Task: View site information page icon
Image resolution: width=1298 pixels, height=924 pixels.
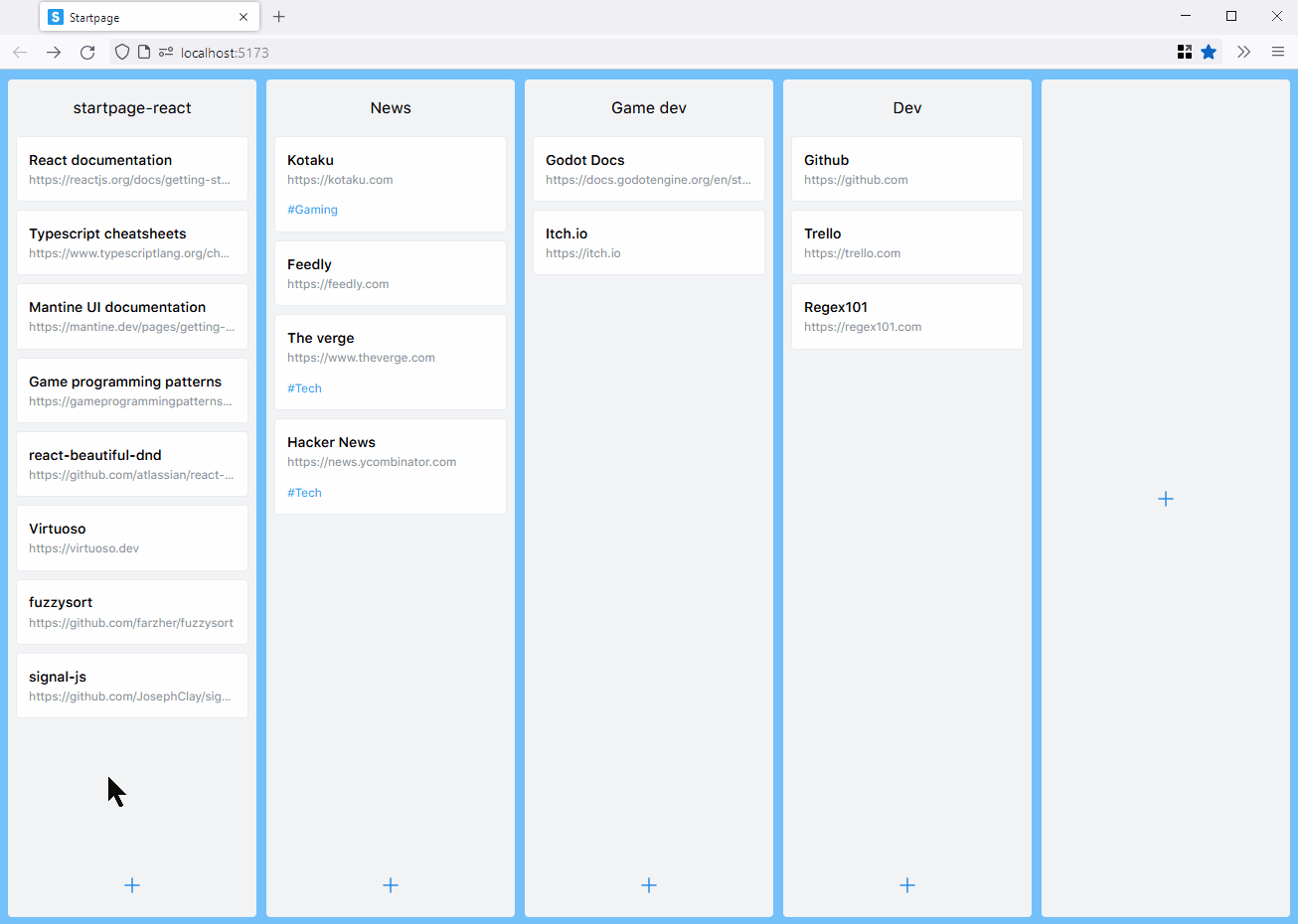Action: tap(144, 53)
